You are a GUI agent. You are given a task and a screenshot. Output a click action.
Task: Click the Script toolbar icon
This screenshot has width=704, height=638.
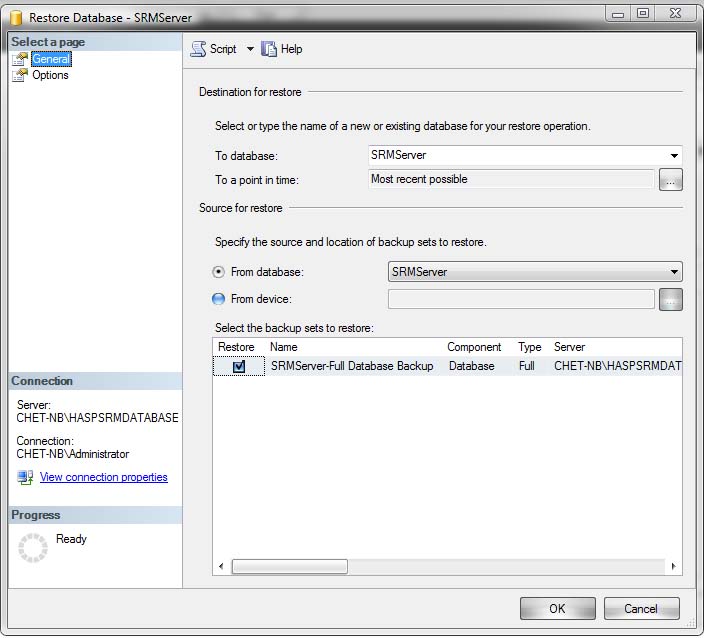(x=198, y=49)
